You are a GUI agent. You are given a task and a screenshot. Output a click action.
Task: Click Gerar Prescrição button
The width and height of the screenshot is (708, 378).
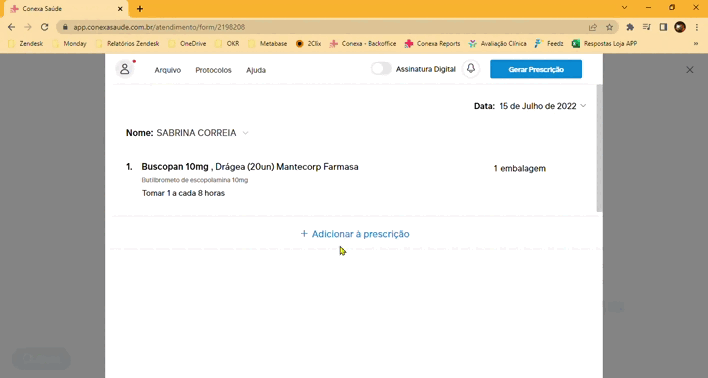[x=536, y=69]
